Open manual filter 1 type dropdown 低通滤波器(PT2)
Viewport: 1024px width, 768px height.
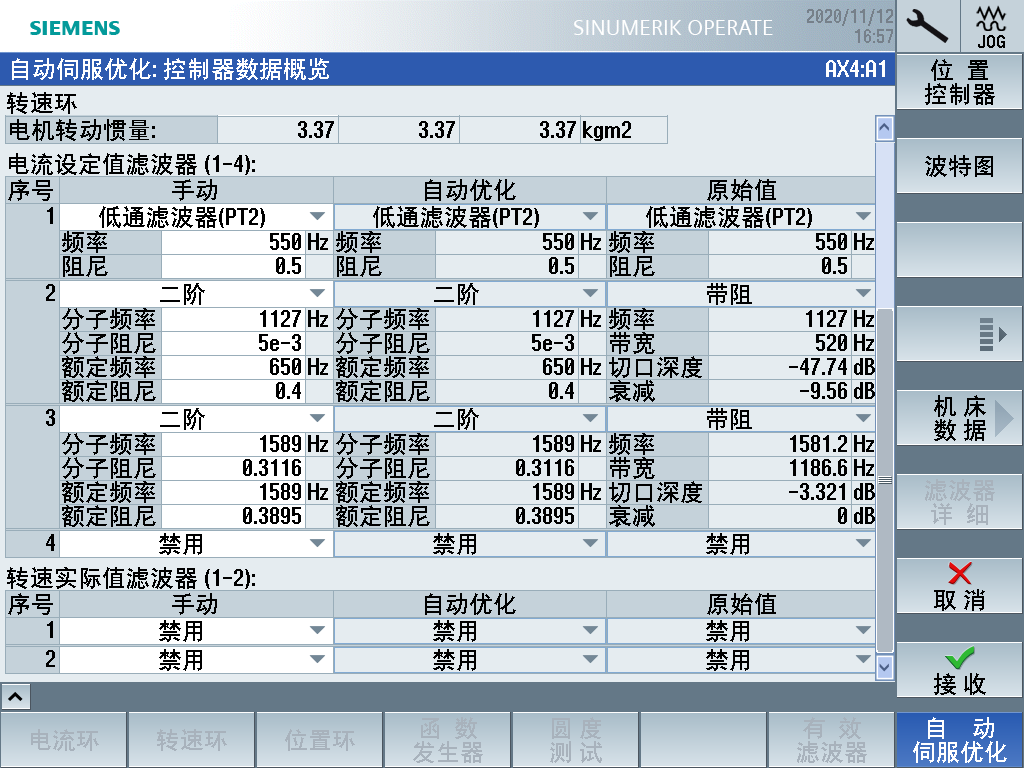pyautogui.click(x=196, y=217)
